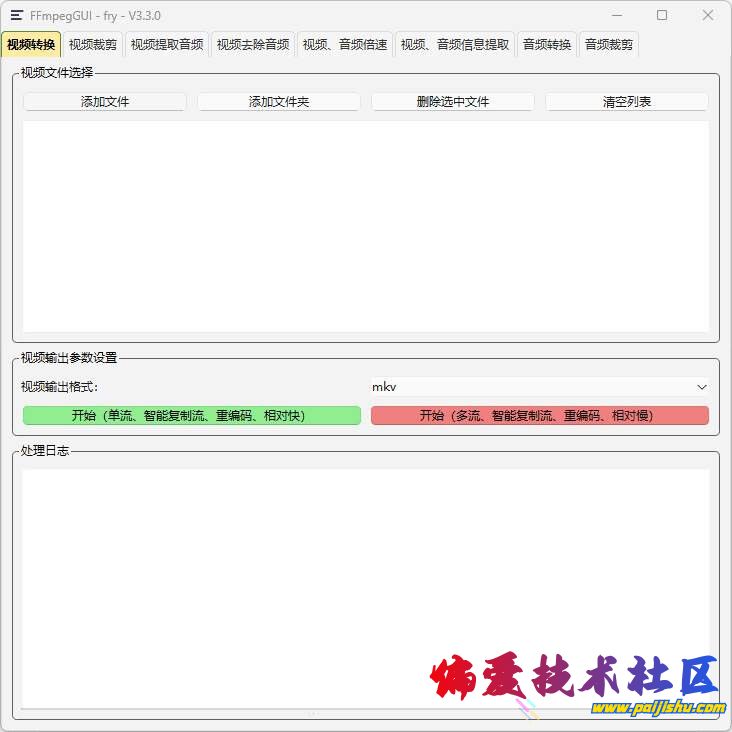This screenshot has height=732, width=732.
Task: Click 删除选中文件 to remove selected files
Action: pyautogui.click(x=453, y=102)
